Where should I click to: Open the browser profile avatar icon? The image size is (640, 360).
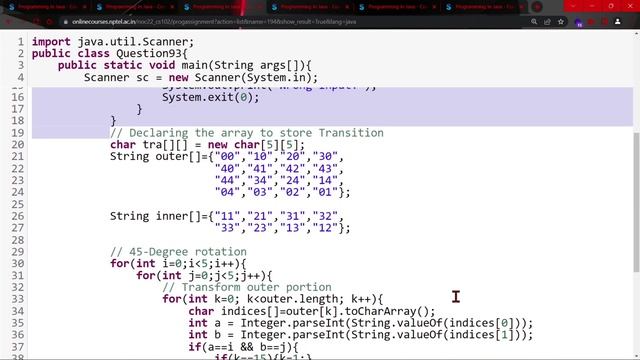coord(618,22)
